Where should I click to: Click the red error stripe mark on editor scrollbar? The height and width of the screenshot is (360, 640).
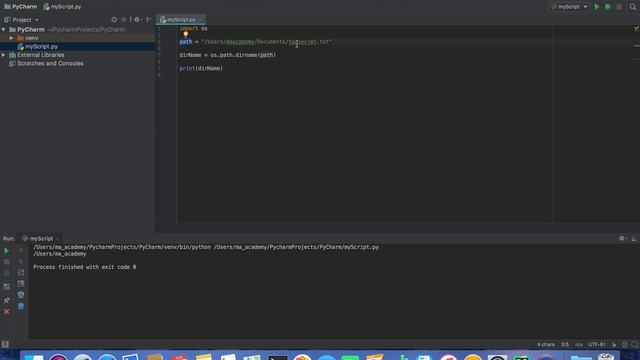point(637,46)
